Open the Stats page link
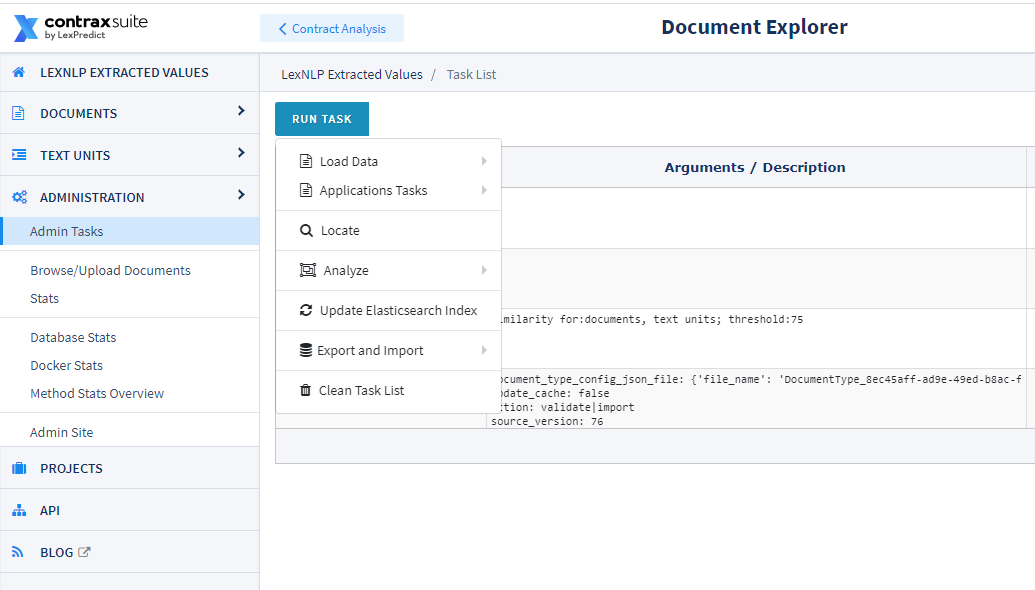 click(44, 298)
